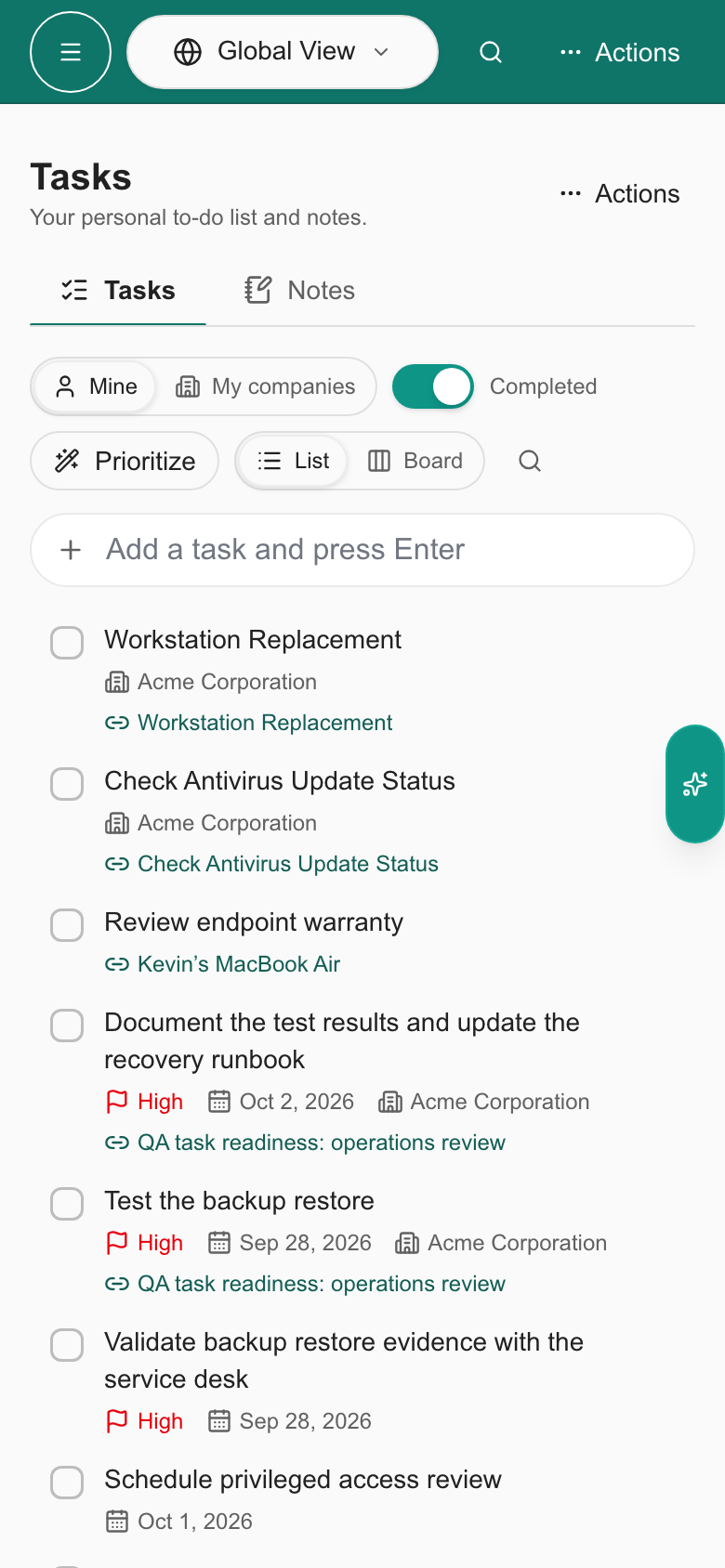Switch to Board view

(415, 461)
